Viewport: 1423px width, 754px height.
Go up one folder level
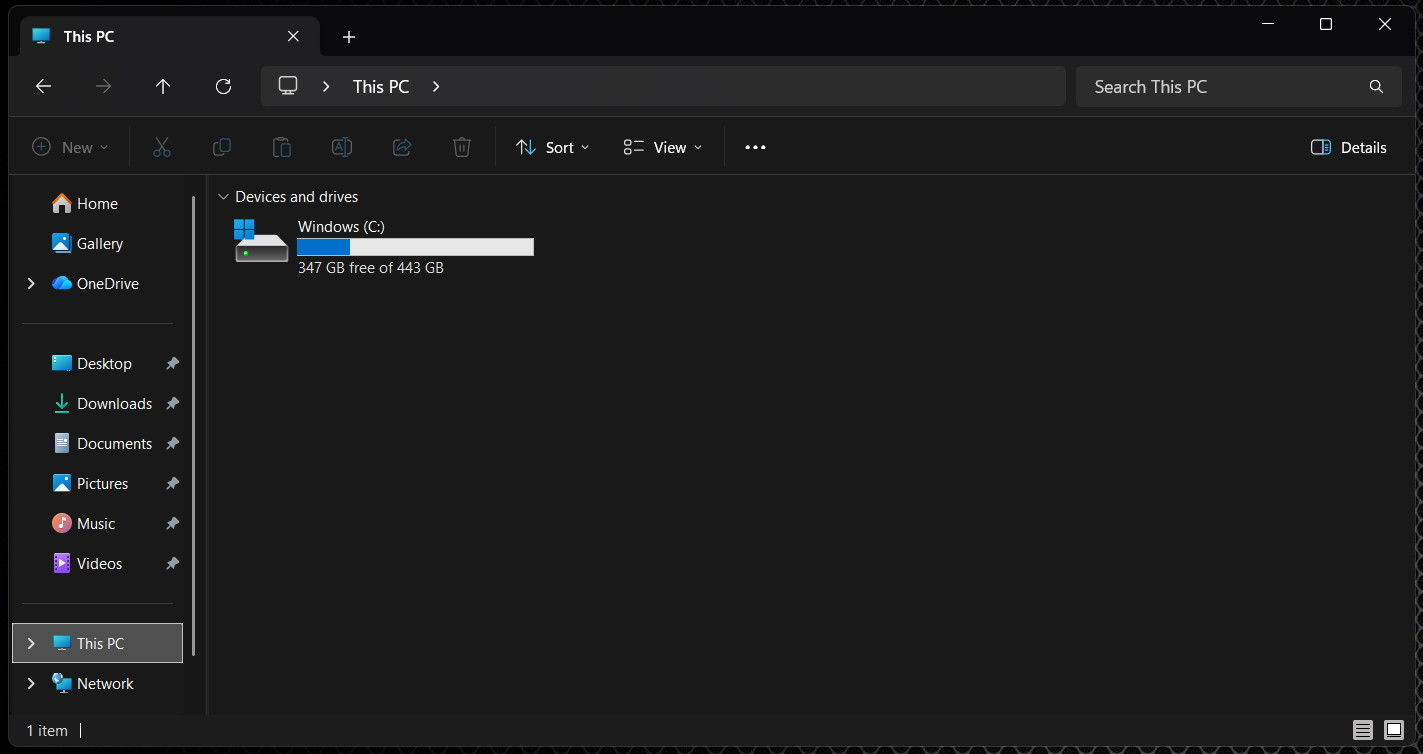coord(163,86)
